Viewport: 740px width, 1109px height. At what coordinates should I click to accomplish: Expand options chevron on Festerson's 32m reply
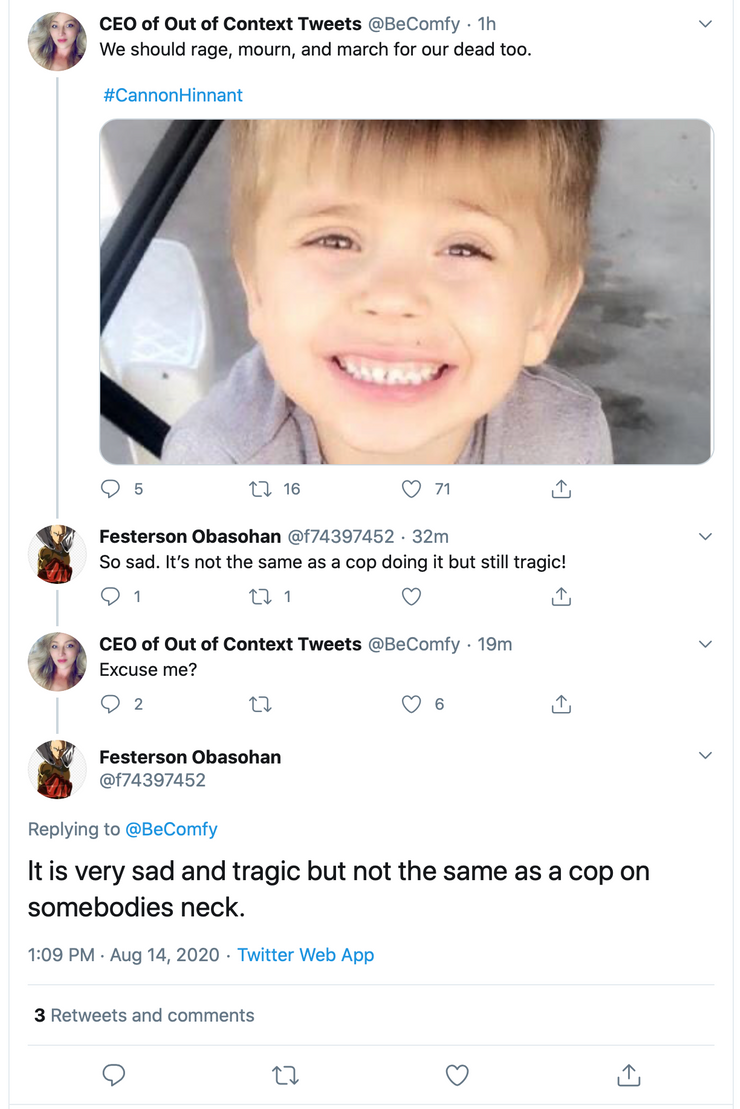705,537
